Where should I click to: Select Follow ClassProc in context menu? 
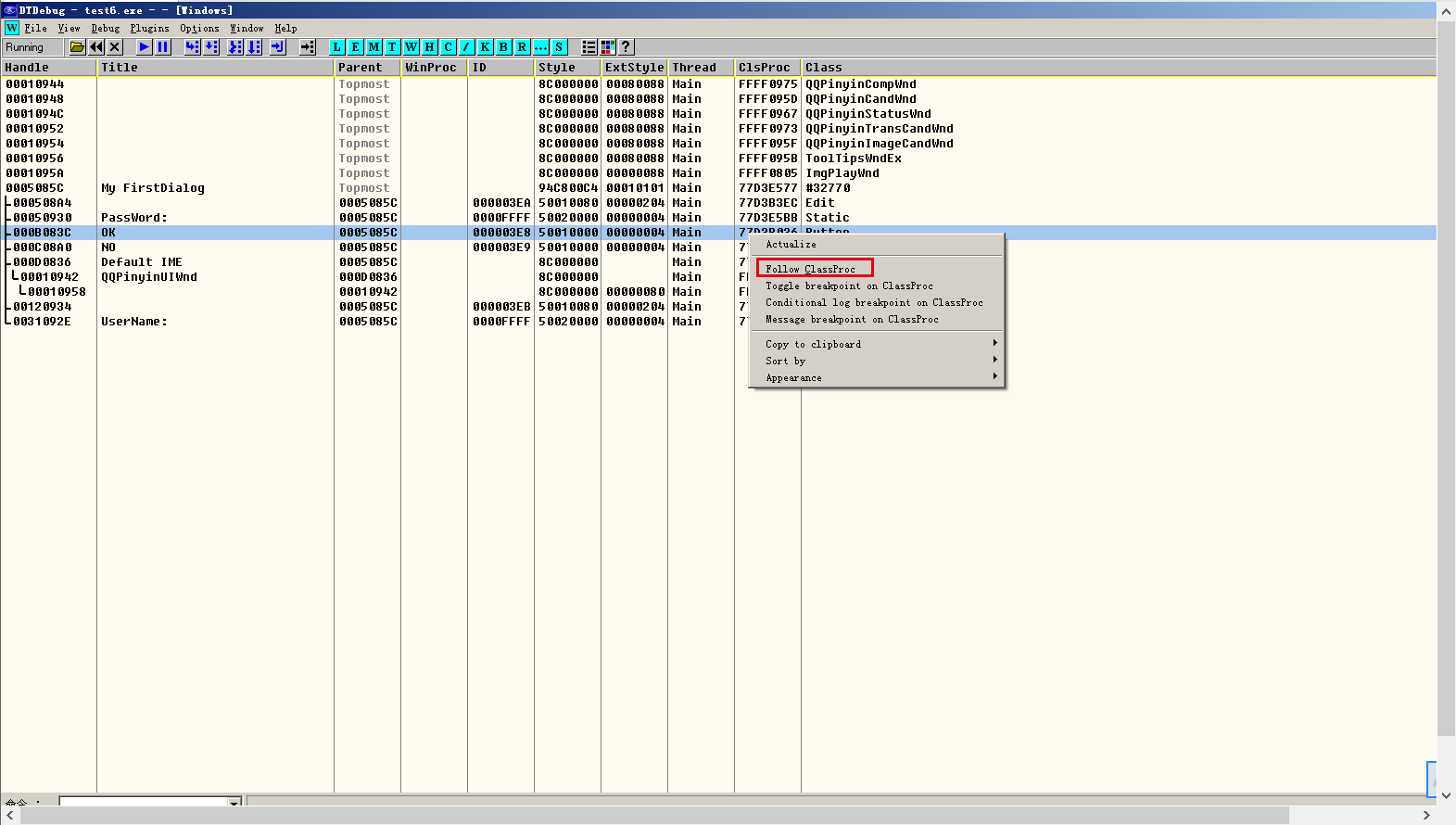(876, 269)
